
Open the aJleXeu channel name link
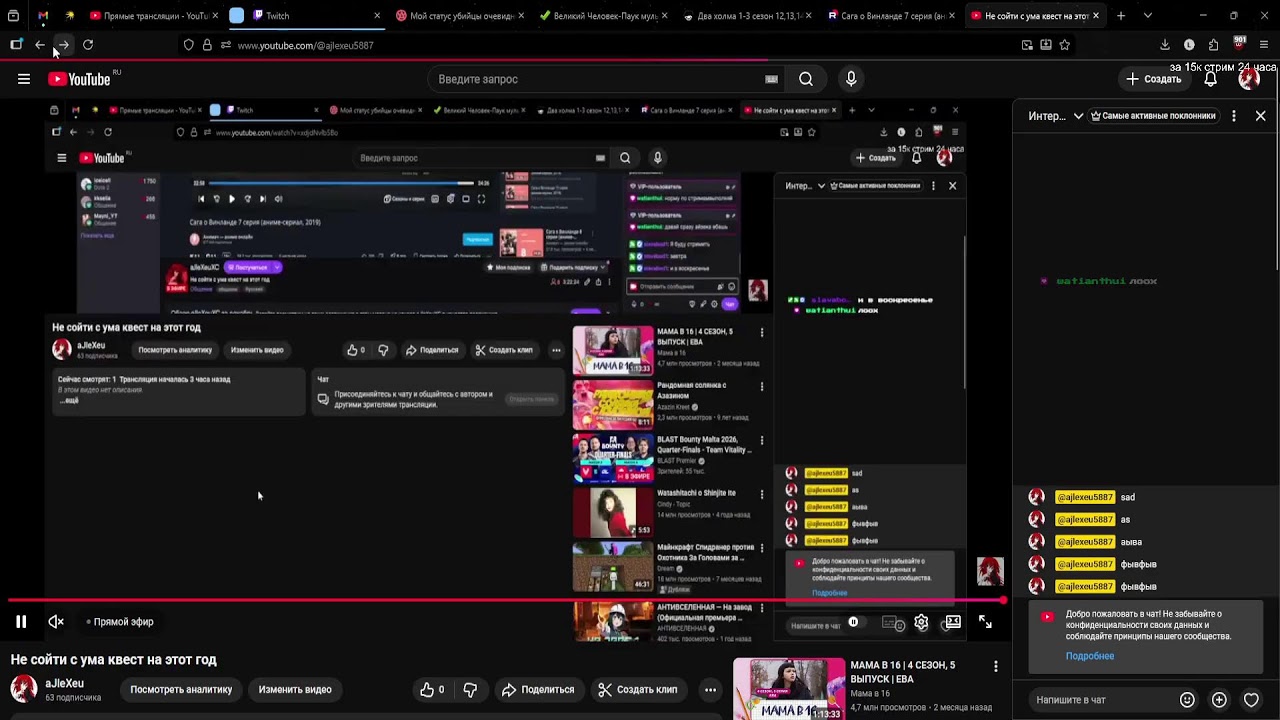tap(65, 684)
